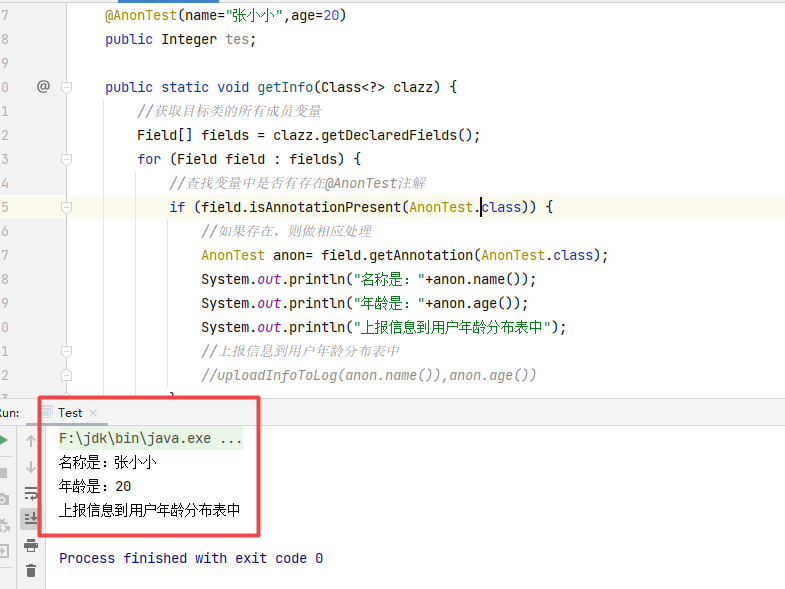Click getDeclaredFields() method call
Image resolution: width=785 pixels, height=589 pixels.
tap(396, 135)
